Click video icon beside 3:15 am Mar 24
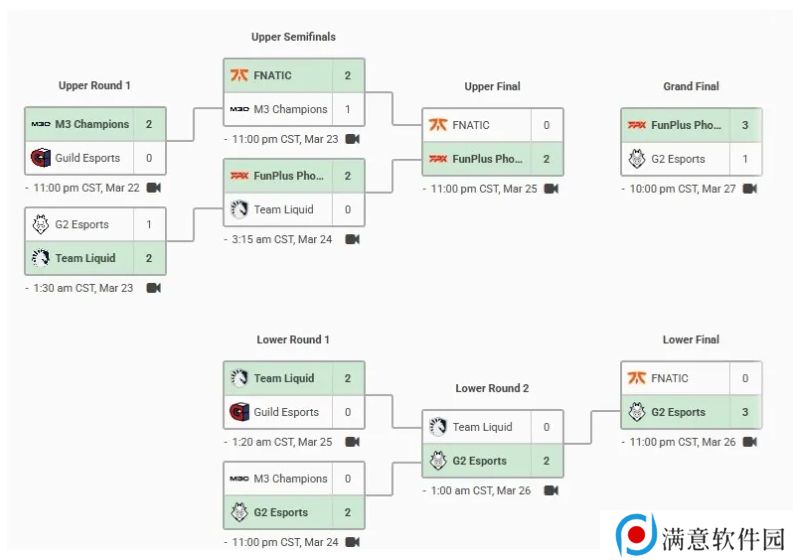The width and height of the screenshot is (800, 560). pos(353,240)
